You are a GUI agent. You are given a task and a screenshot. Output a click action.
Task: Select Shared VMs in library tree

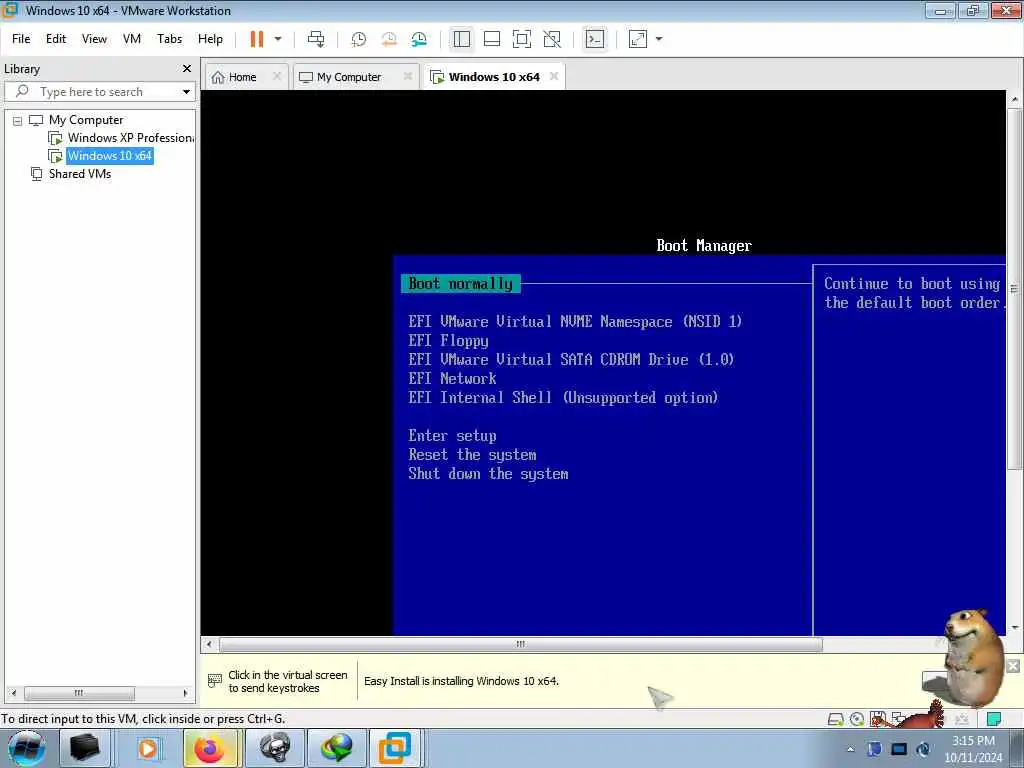click(x=80, y=174)
